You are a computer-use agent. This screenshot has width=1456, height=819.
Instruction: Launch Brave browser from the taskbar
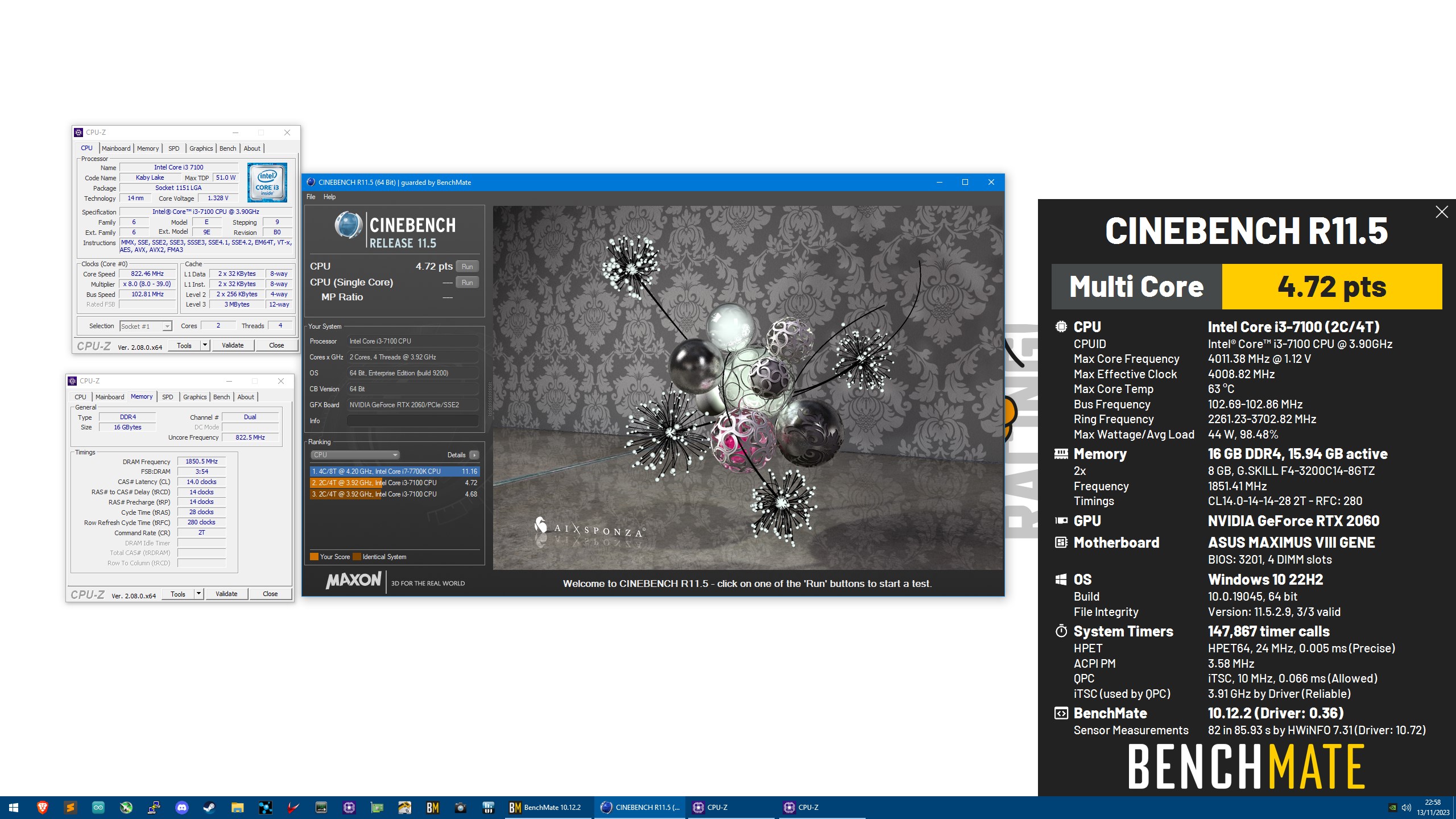pos(42,807)
